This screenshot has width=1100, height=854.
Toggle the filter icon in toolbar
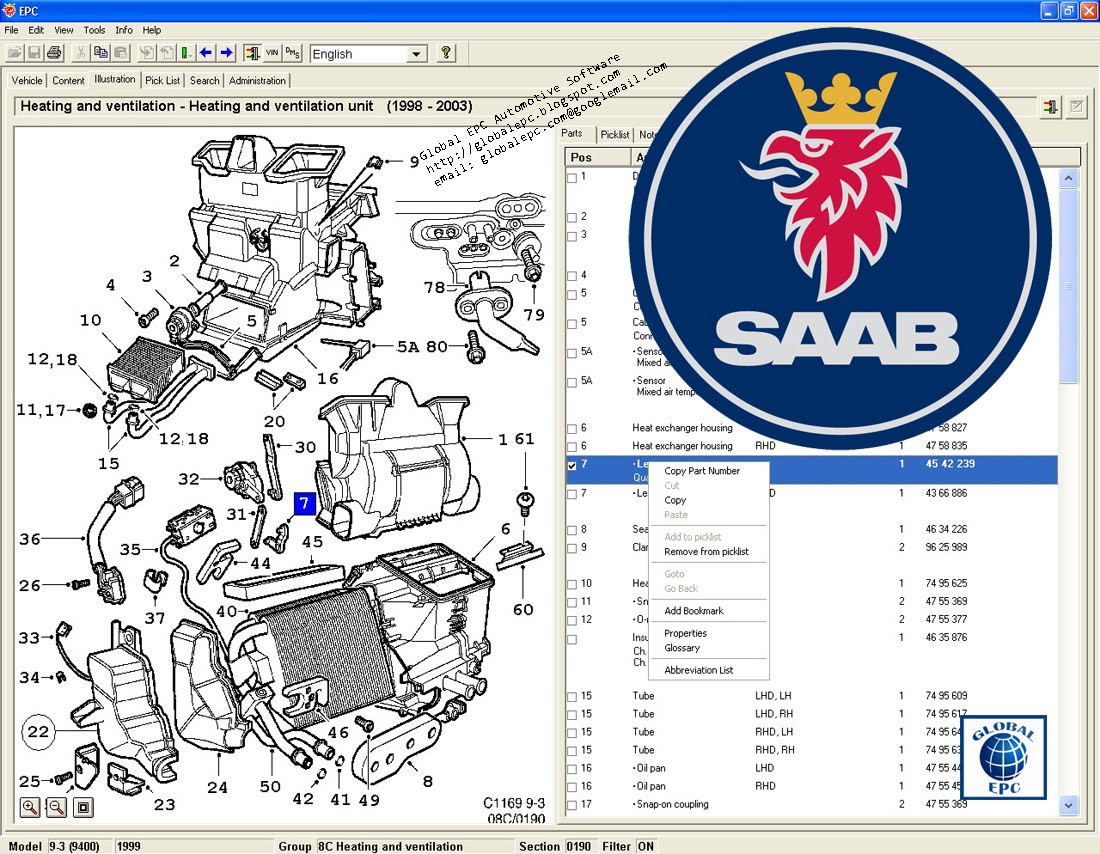[252, 53]
